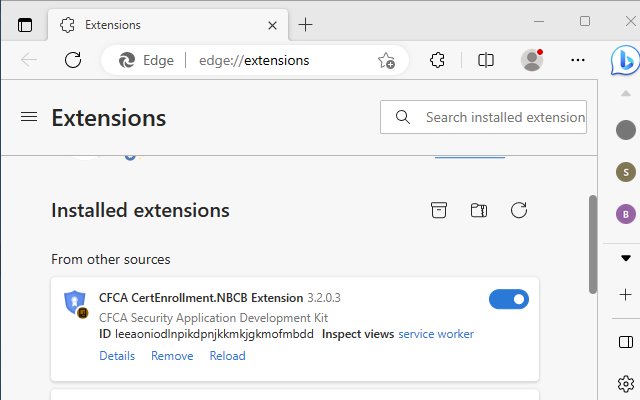Open a new tab
This screenshot has width=640, height=400.
coord(306,24)
